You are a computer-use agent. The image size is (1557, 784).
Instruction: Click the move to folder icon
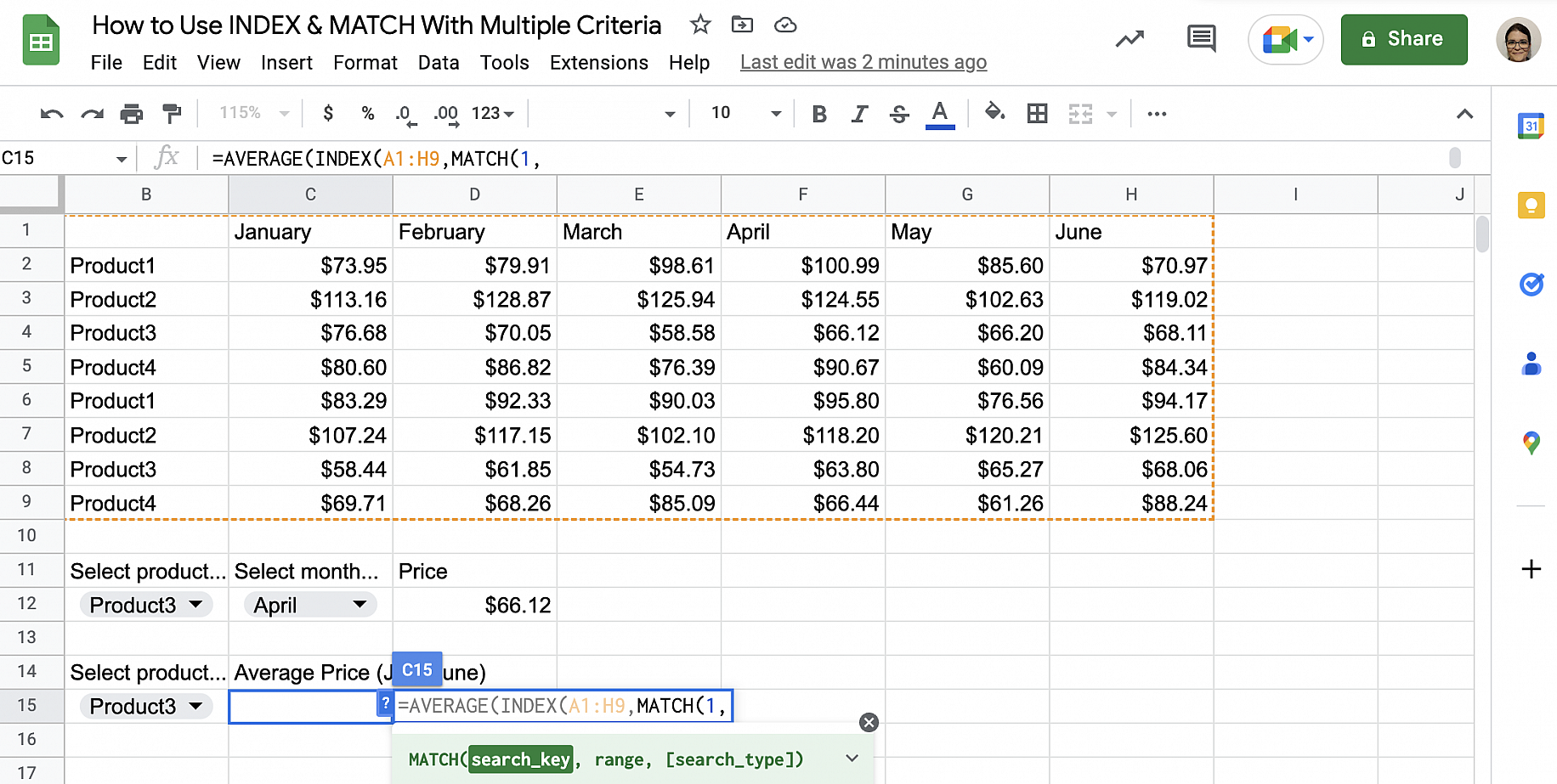742,25
